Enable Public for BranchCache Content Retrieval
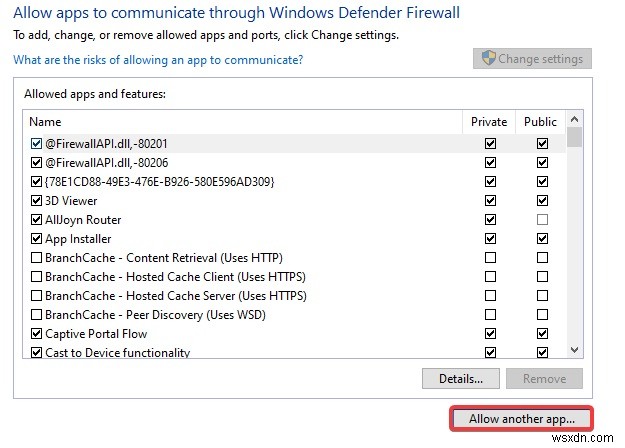 (542, 258)
